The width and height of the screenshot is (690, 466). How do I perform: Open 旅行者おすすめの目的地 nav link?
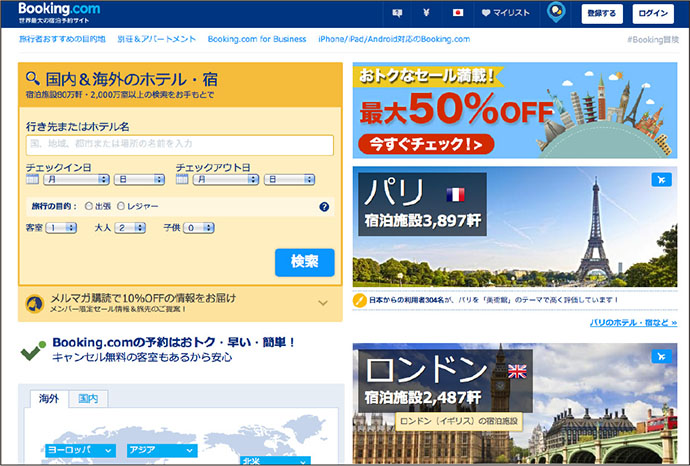pos(62,39)
